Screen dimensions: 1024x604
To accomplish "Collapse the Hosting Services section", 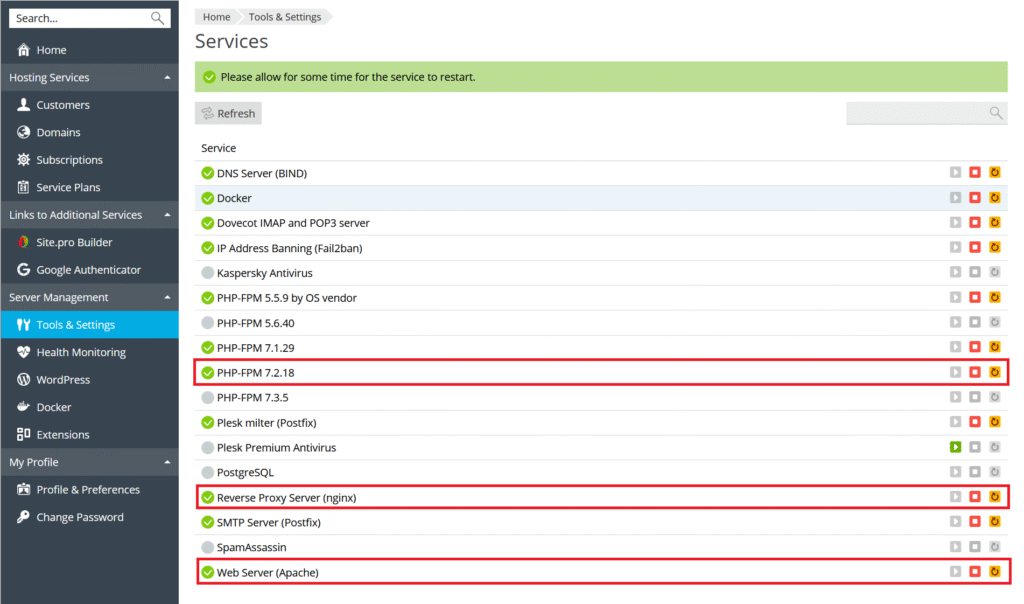I will click(x=166, y=78).
